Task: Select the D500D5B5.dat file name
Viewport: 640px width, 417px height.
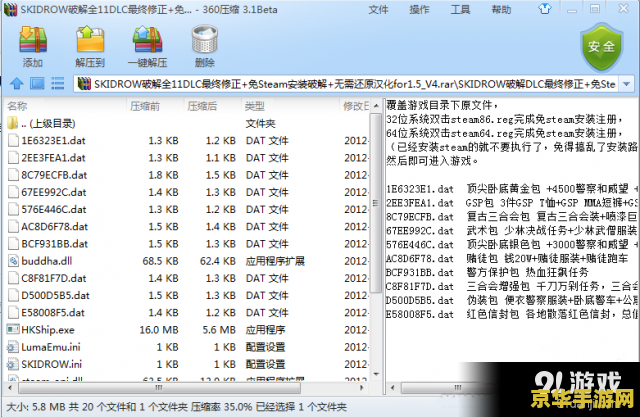Action: pyautogui.click(x=56, y=295)
